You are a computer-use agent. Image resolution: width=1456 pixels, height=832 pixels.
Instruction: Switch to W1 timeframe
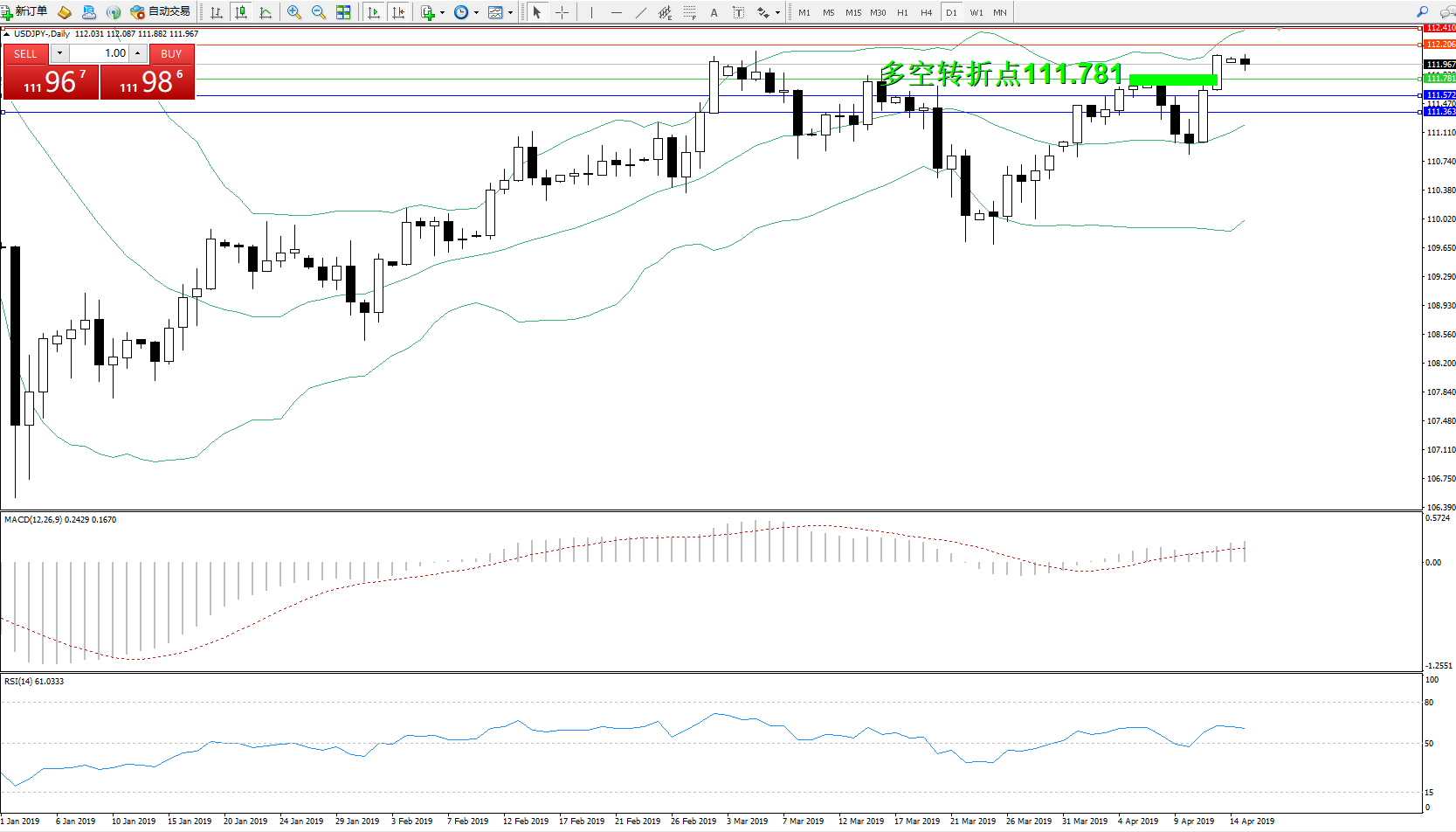pyautogui.click(x=976, y=12)
